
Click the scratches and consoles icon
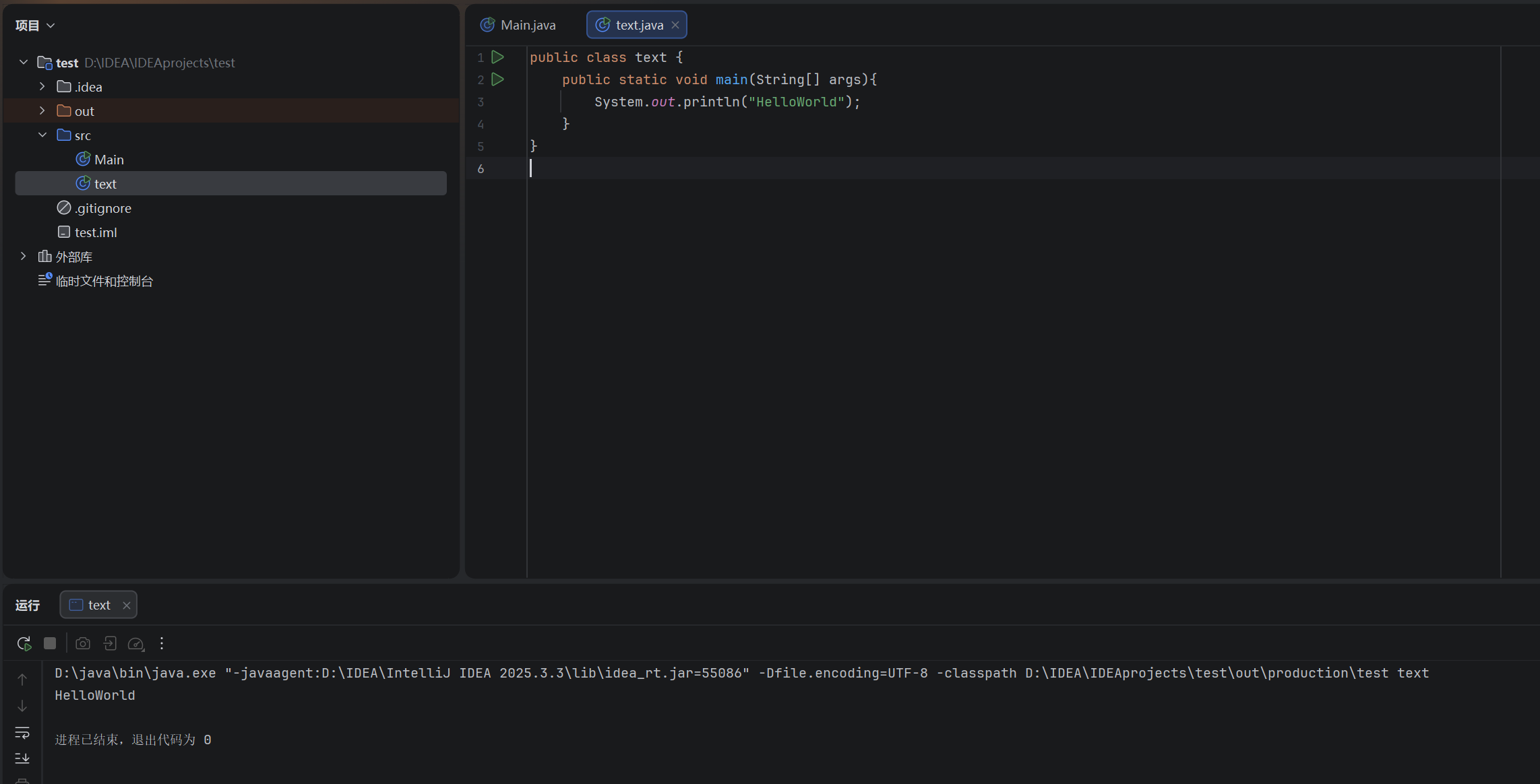45,280
